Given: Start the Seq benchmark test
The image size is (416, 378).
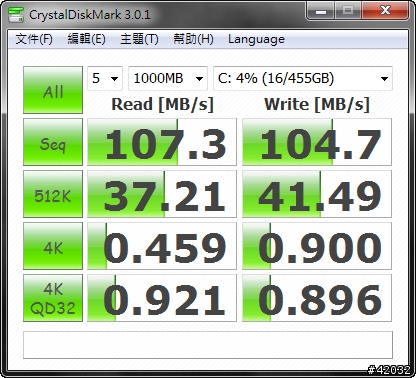Looking at the screenshot, I should [x=53, y=142].
